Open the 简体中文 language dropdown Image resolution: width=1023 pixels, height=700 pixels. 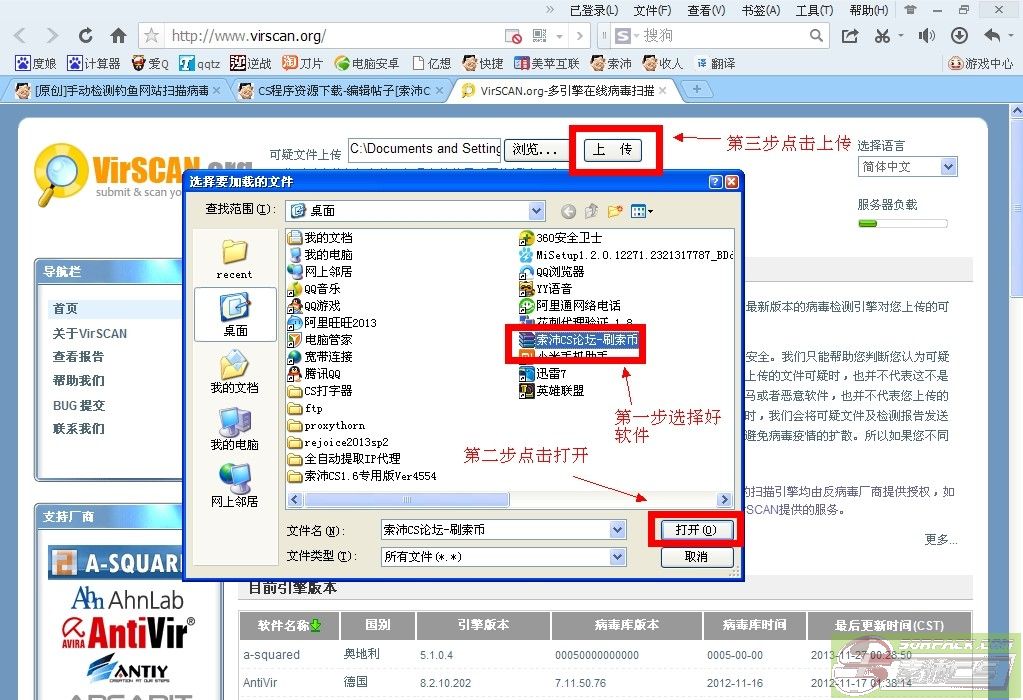948,167
